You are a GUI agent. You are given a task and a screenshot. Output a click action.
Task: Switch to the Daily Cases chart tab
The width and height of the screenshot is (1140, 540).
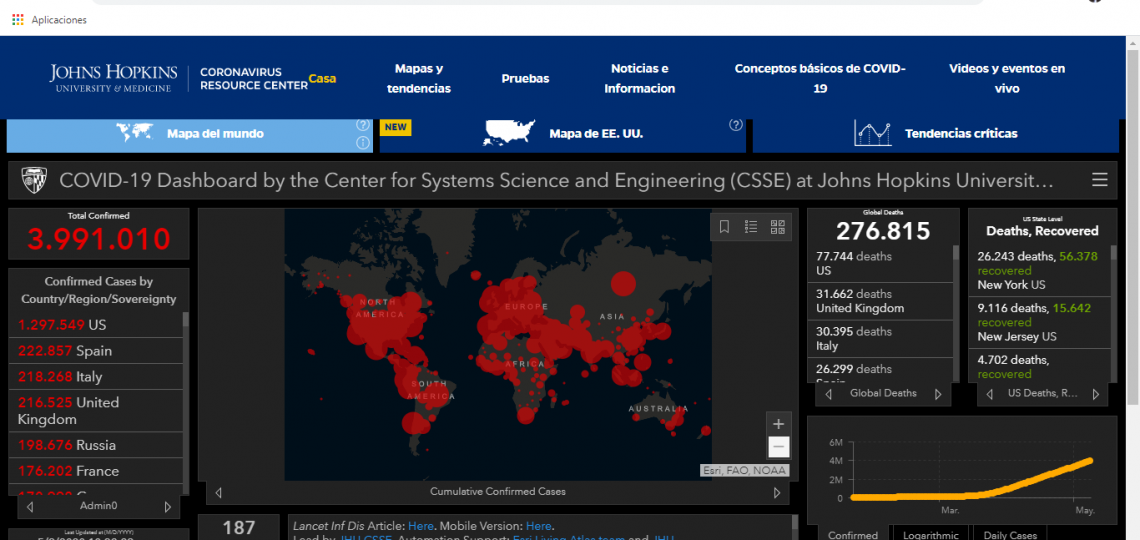click(1011, 535)
